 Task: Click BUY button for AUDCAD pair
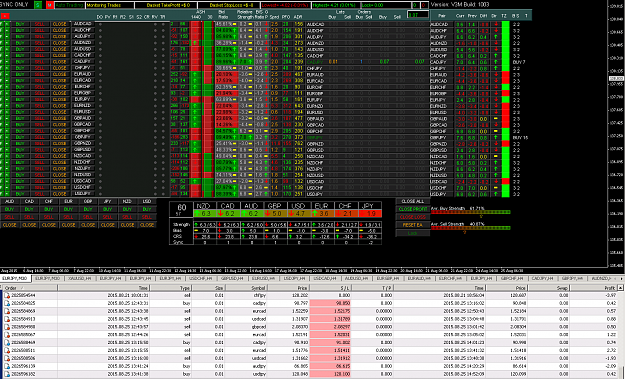20,24
